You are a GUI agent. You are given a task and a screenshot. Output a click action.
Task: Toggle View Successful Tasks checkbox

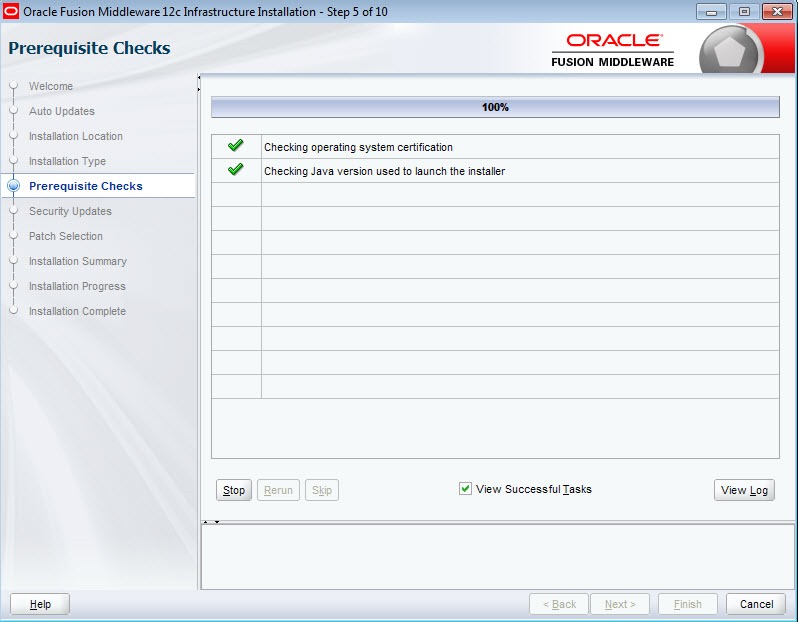tap(465, 489)
